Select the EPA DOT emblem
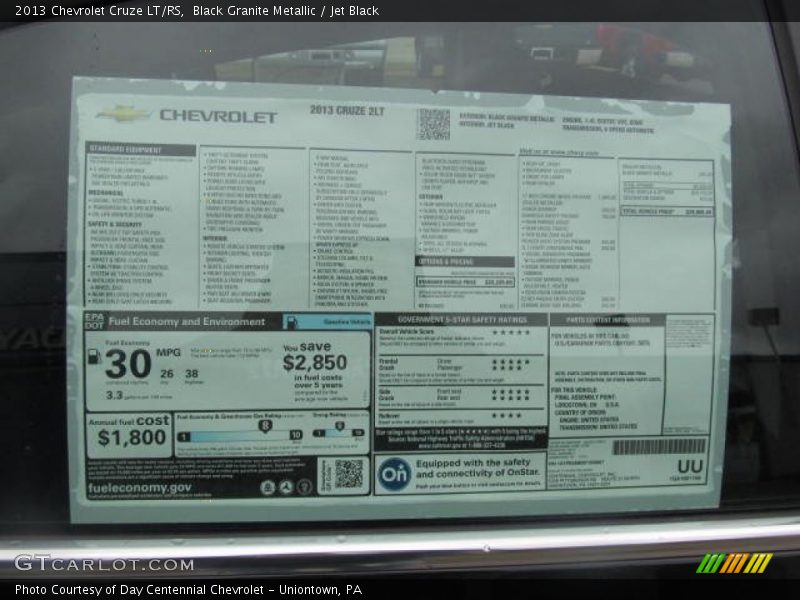Image resolution: width=800 pixels, height=600 pixels. (92, 320)
